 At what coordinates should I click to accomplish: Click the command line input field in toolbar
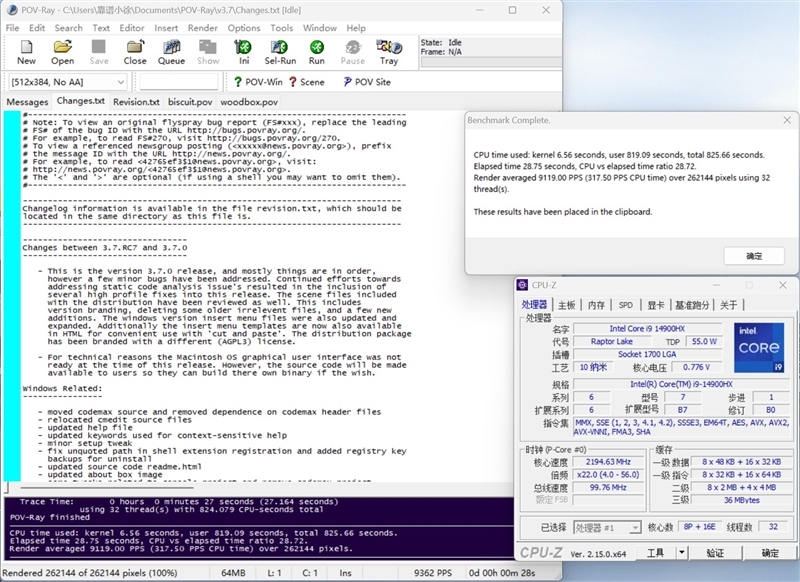tap(179, 82)
